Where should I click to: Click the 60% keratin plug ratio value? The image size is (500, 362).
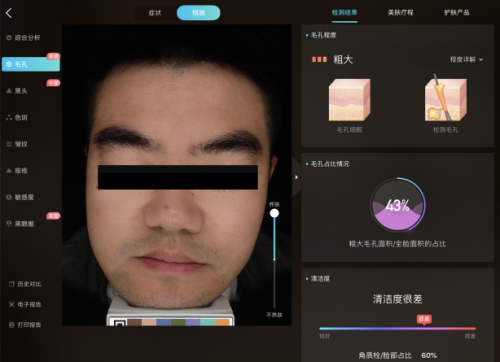tap(429, 355)
